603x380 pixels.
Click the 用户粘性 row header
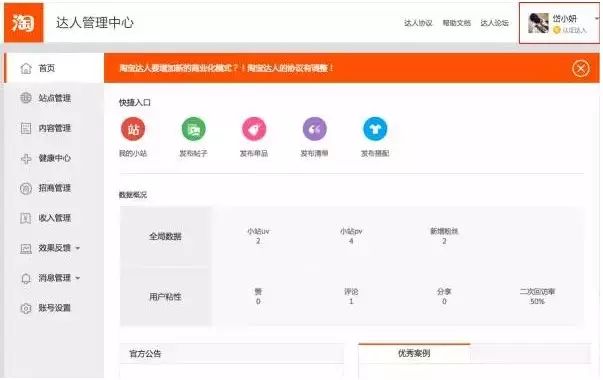(165, 297)
